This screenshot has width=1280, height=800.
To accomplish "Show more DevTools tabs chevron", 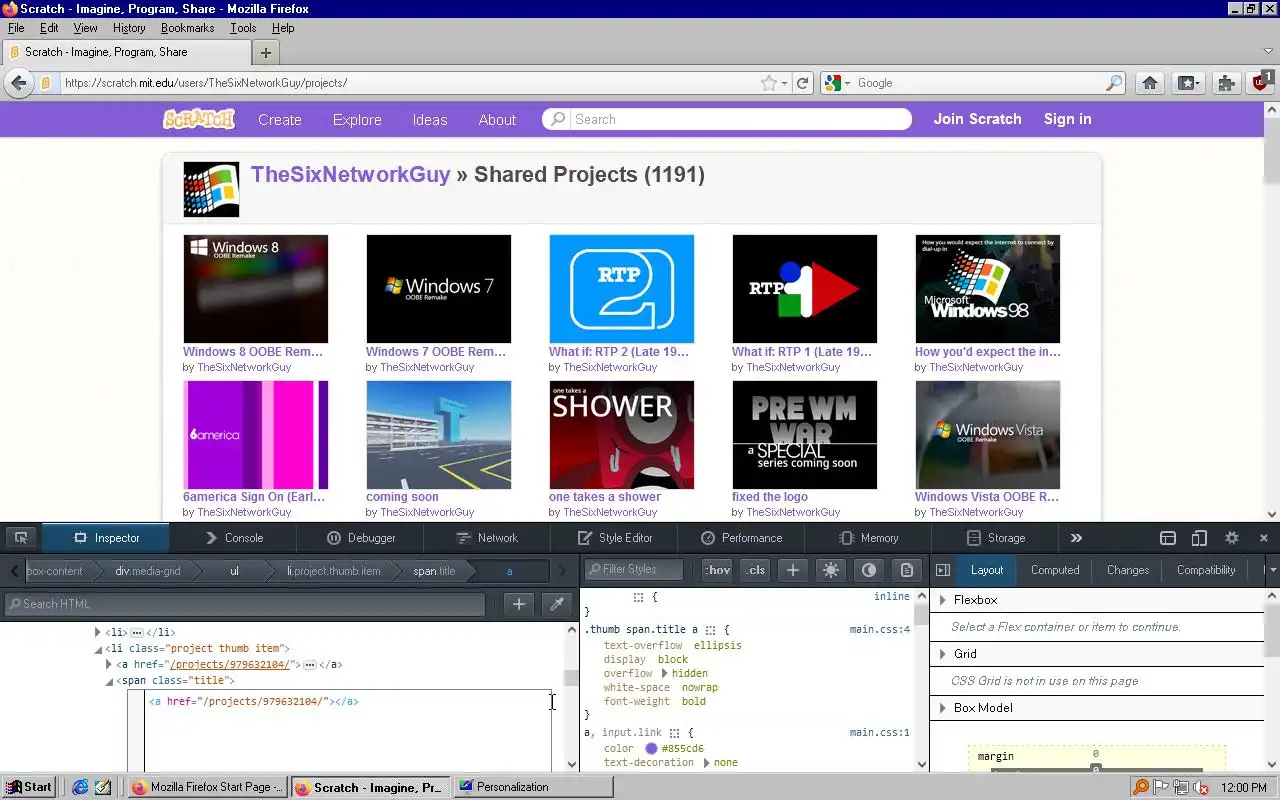I will click(x=1076, y=538).
